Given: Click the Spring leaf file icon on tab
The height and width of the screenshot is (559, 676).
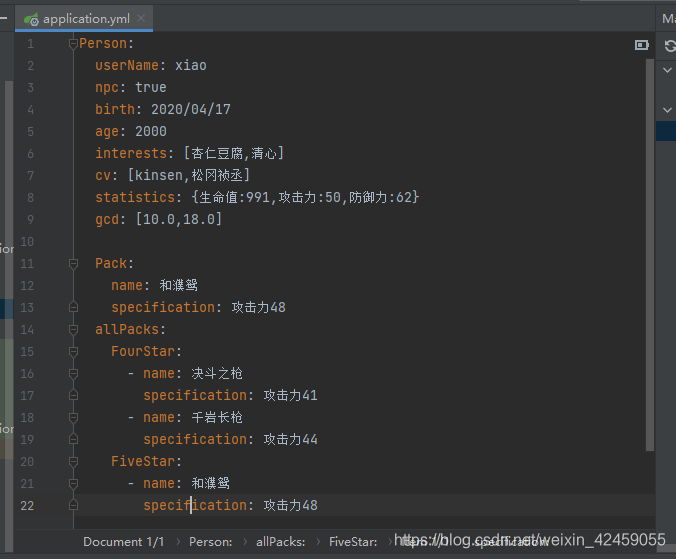Looking at the screenshot, I should (31, 19).
